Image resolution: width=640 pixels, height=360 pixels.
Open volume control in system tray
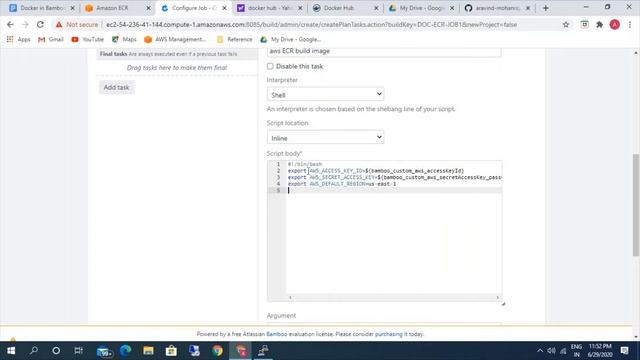551,351
